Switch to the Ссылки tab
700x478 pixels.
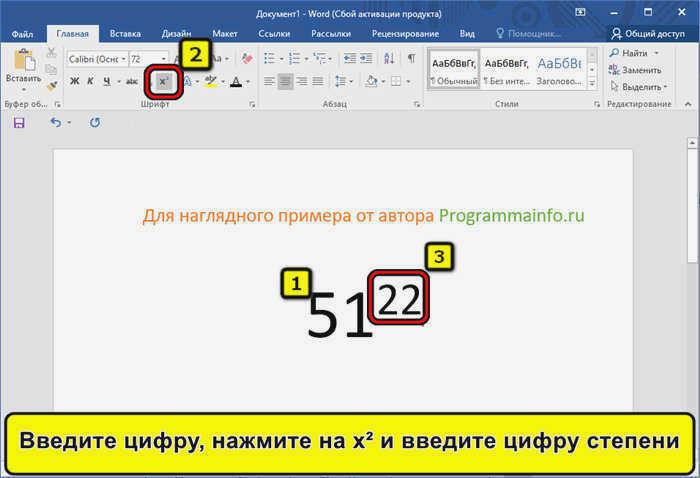tap(274, 33)
